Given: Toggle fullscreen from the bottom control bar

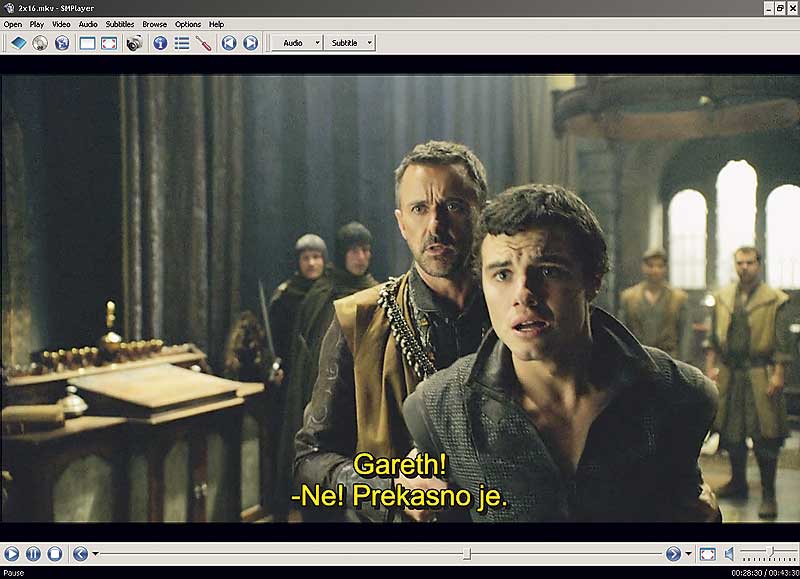Looking at the screenshot, I should click(707, 553).
